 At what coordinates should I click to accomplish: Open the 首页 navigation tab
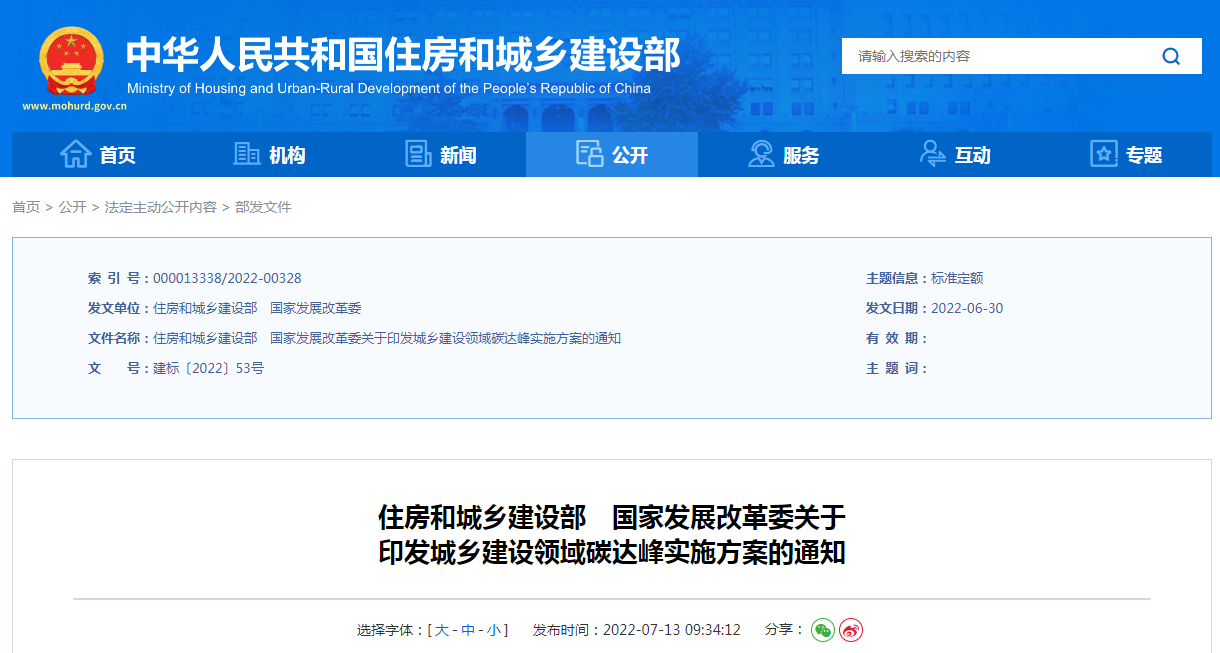coord(98,154)
